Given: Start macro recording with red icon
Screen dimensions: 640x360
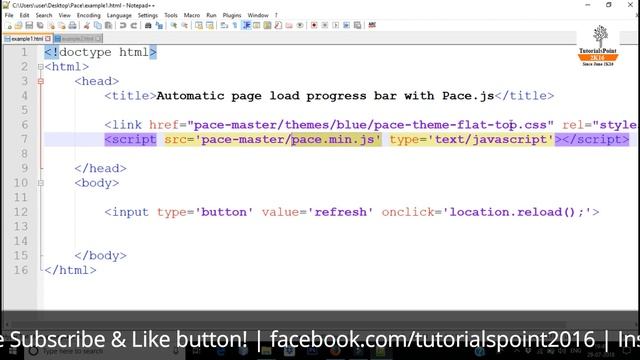Looking at the screenshot, I should 314,25.
